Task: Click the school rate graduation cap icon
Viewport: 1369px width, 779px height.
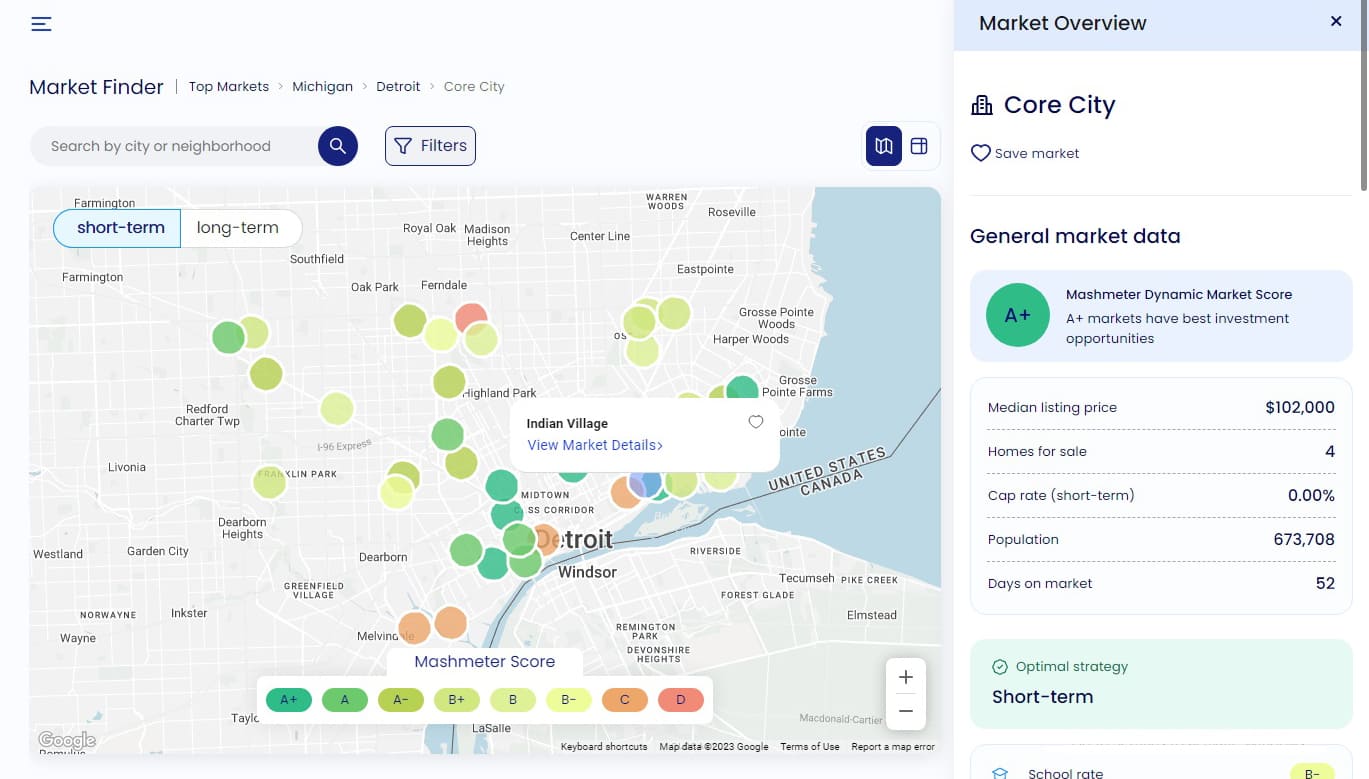Action: [x=1000, y=772]
